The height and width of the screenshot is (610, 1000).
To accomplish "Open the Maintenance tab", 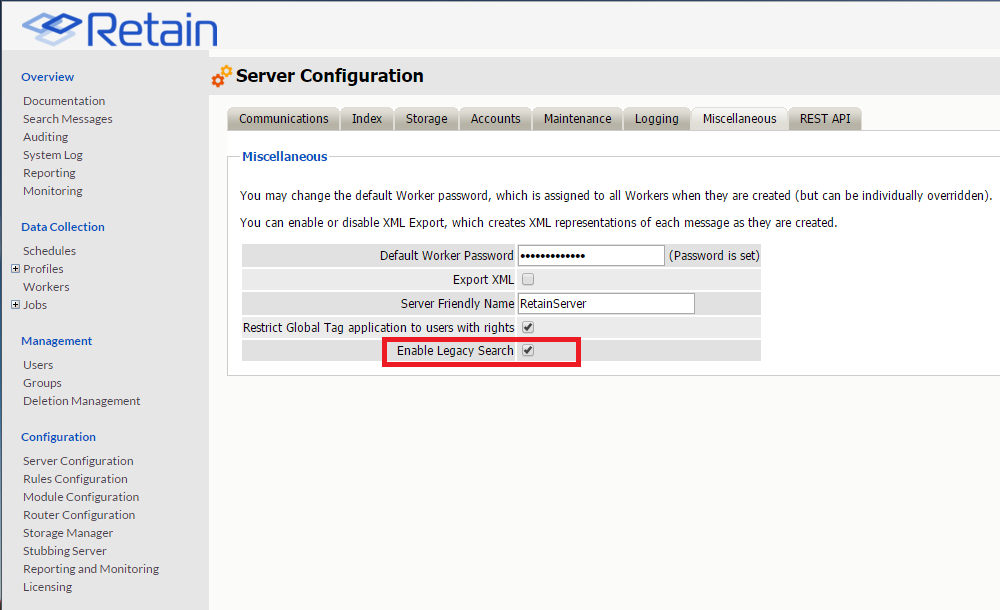I will click(x=577, y=119).
